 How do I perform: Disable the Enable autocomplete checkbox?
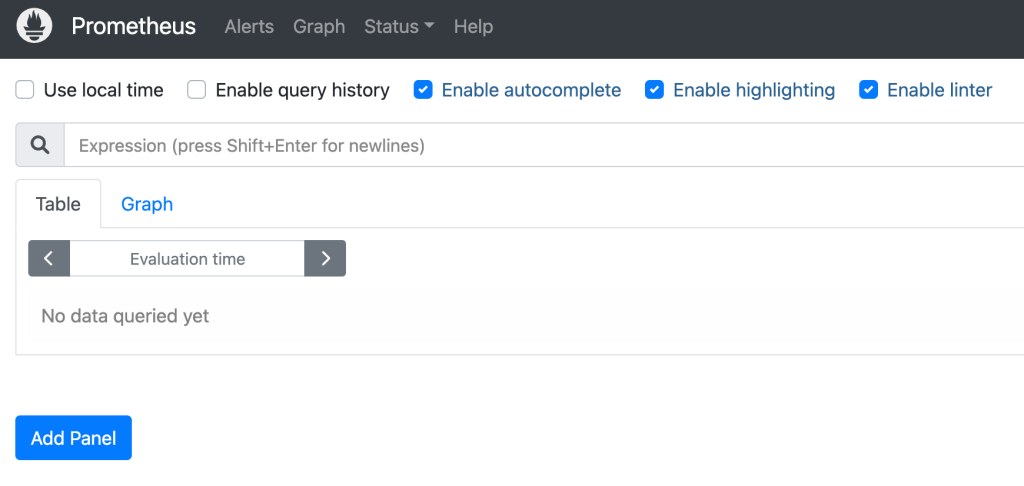click(x=423, y=90)
